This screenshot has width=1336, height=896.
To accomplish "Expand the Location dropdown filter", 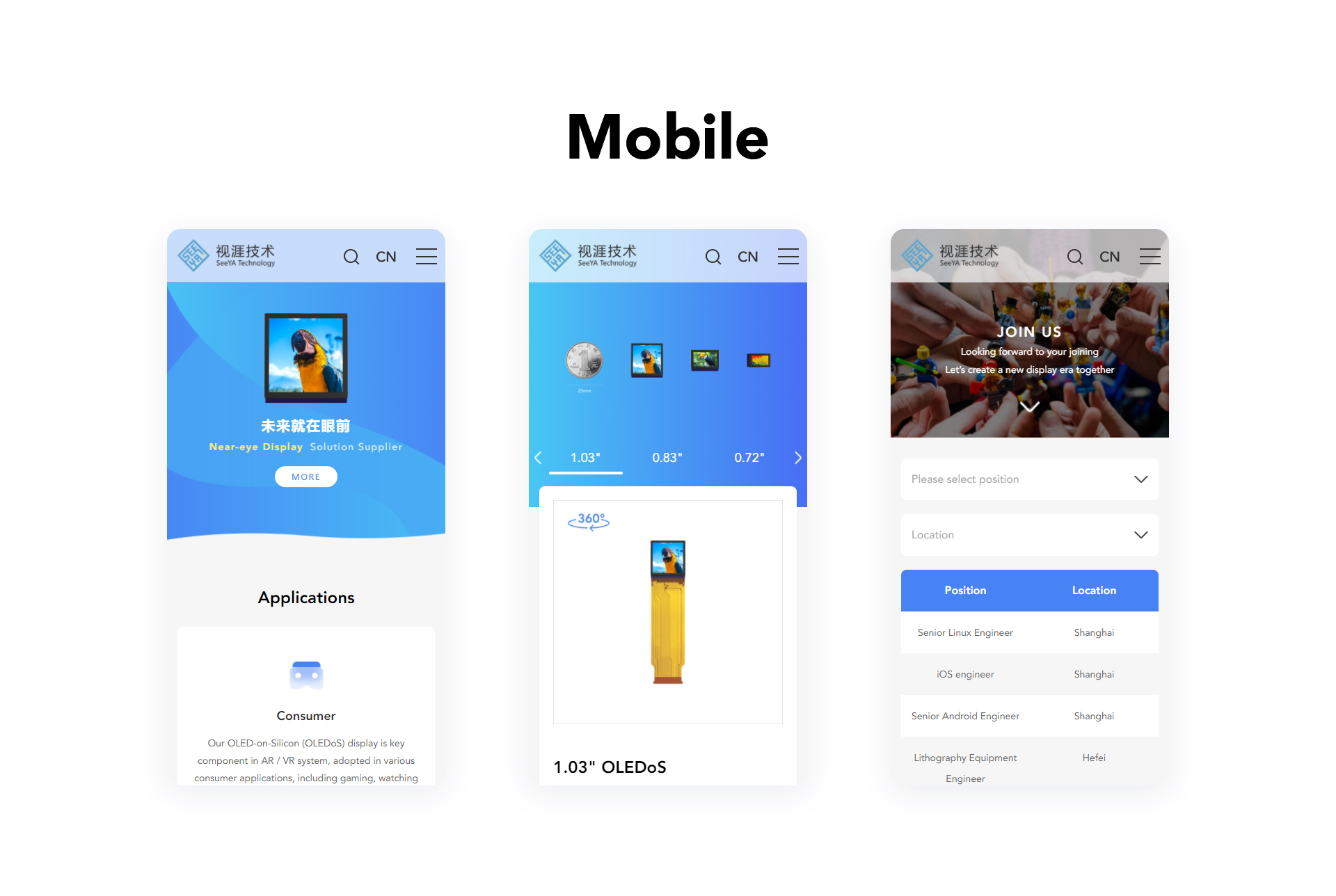I will pos(1029,533).
